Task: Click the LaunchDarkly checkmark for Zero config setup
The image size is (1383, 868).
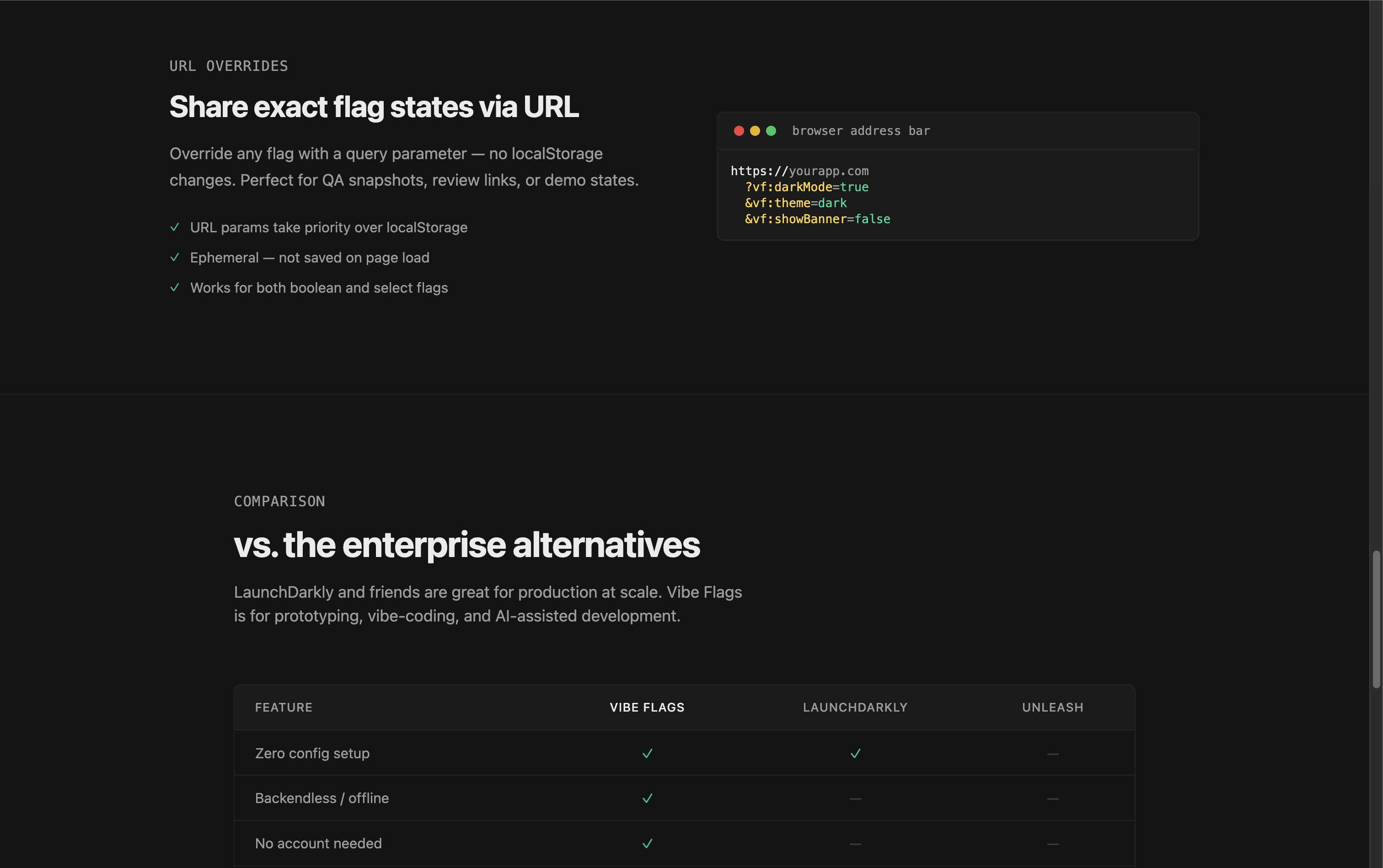Action: [854, 753]
